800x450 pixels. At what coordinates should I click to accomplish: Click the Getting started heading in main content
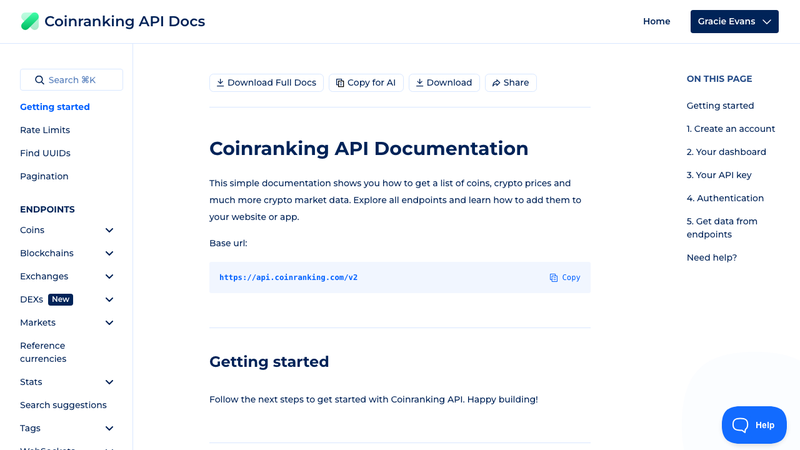(269, 362)
